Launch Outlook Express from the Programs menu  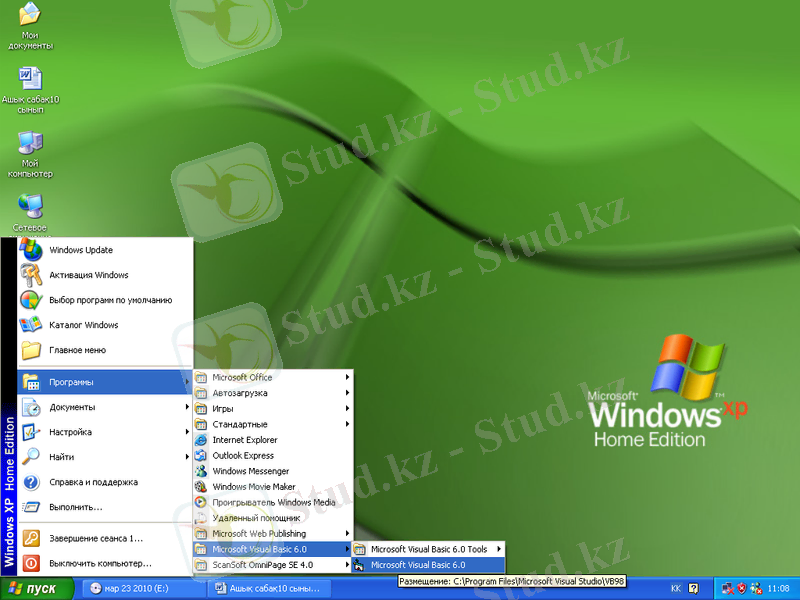[243, 456]
